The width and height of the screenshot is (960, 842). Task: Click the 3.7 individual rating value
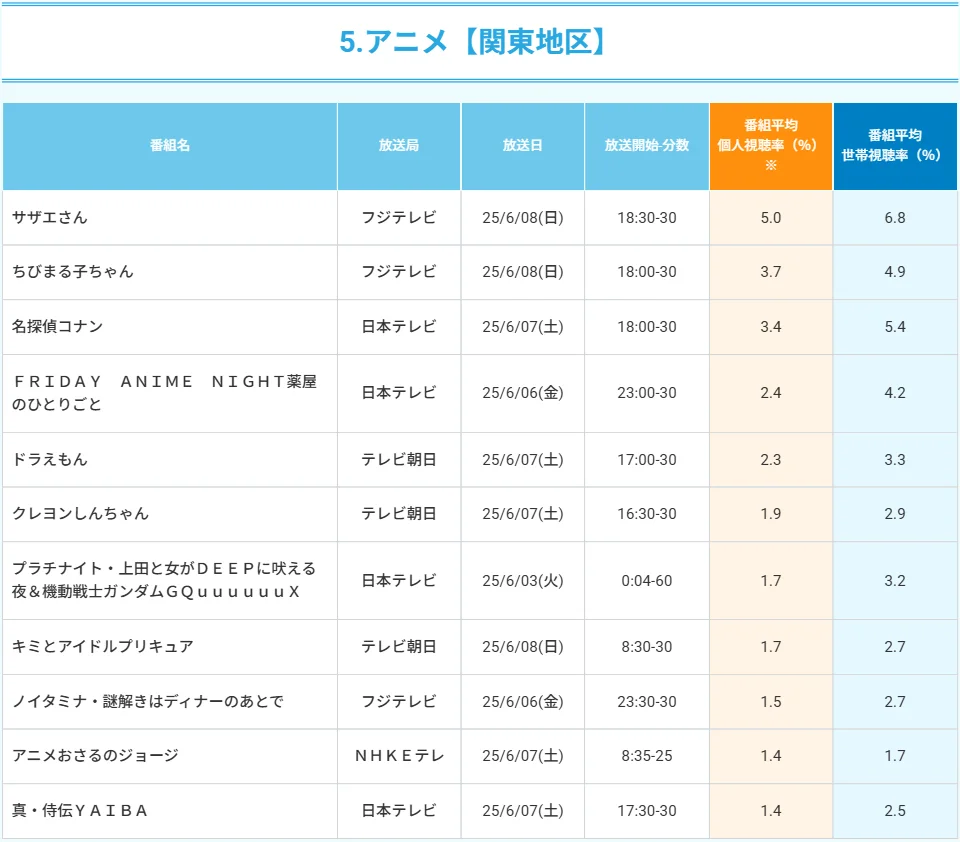coord(770,271)
